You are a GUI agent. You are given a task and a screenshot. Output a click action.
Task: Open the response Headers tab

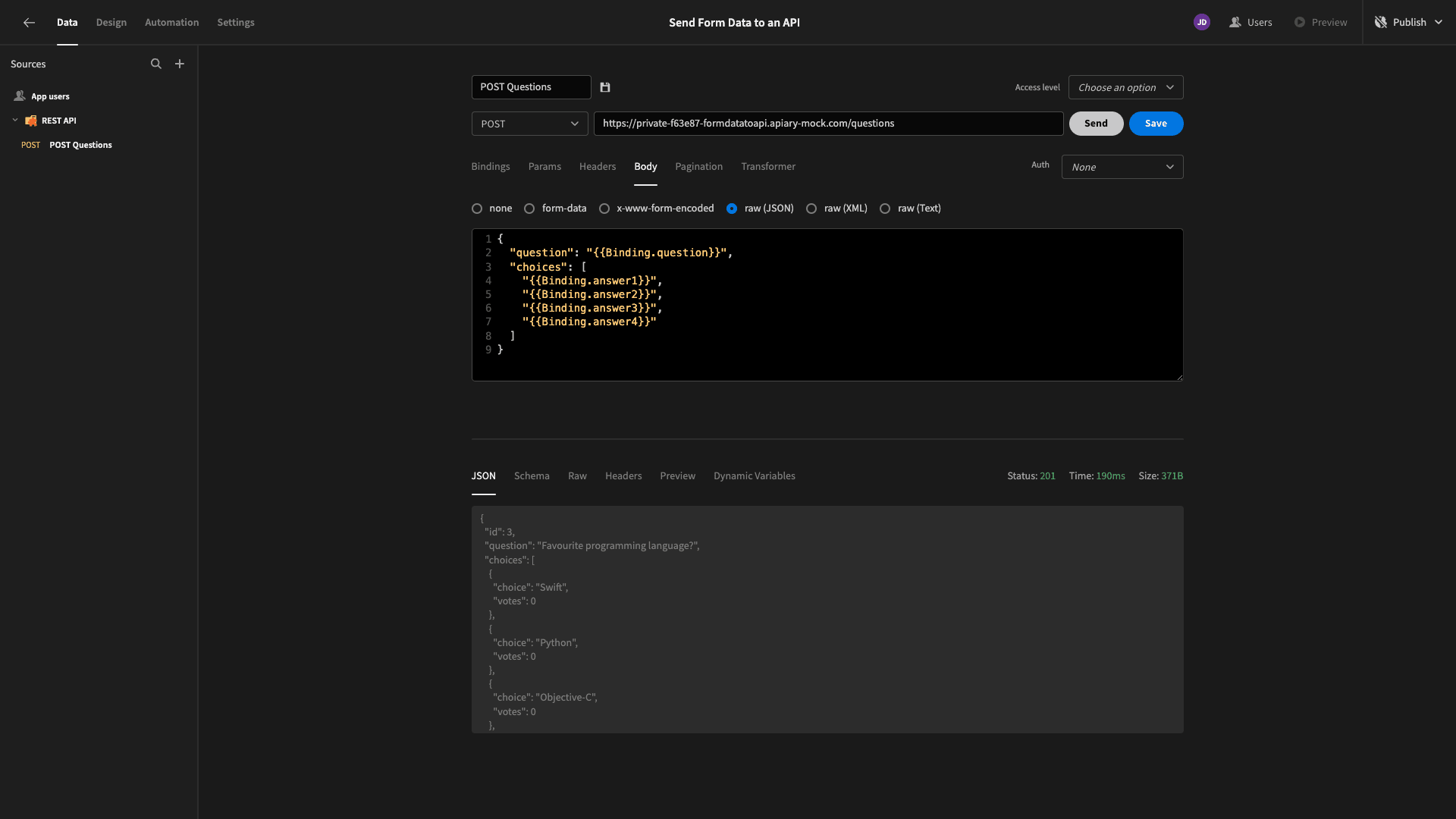coord(623,476)
